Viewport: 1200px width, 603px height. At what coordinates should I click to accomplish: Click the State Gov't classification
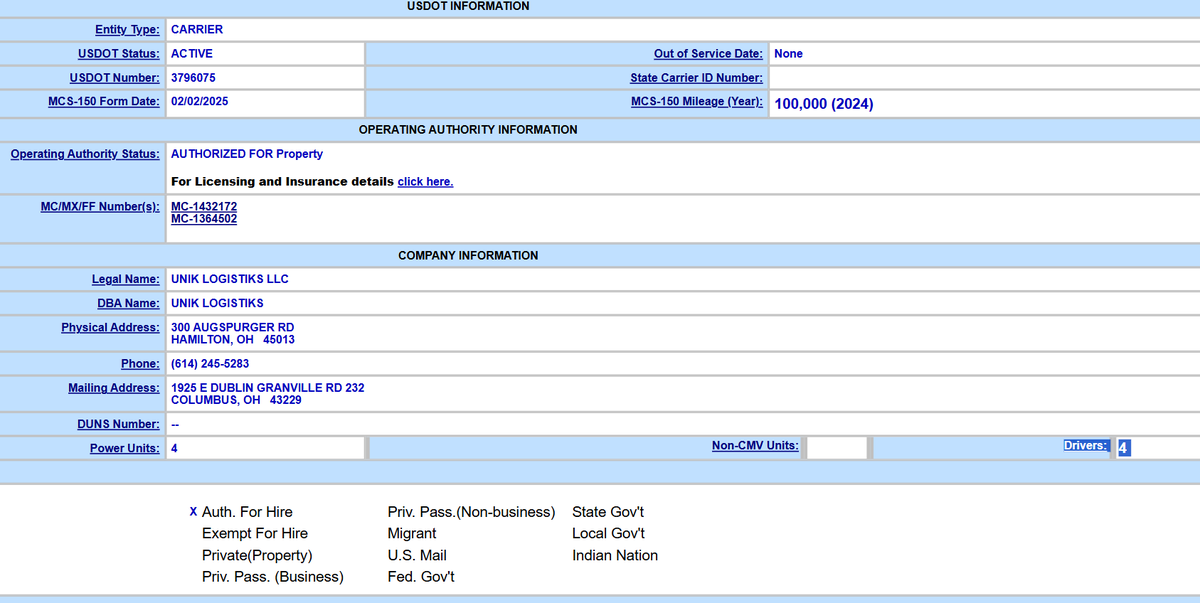(608, 512)
